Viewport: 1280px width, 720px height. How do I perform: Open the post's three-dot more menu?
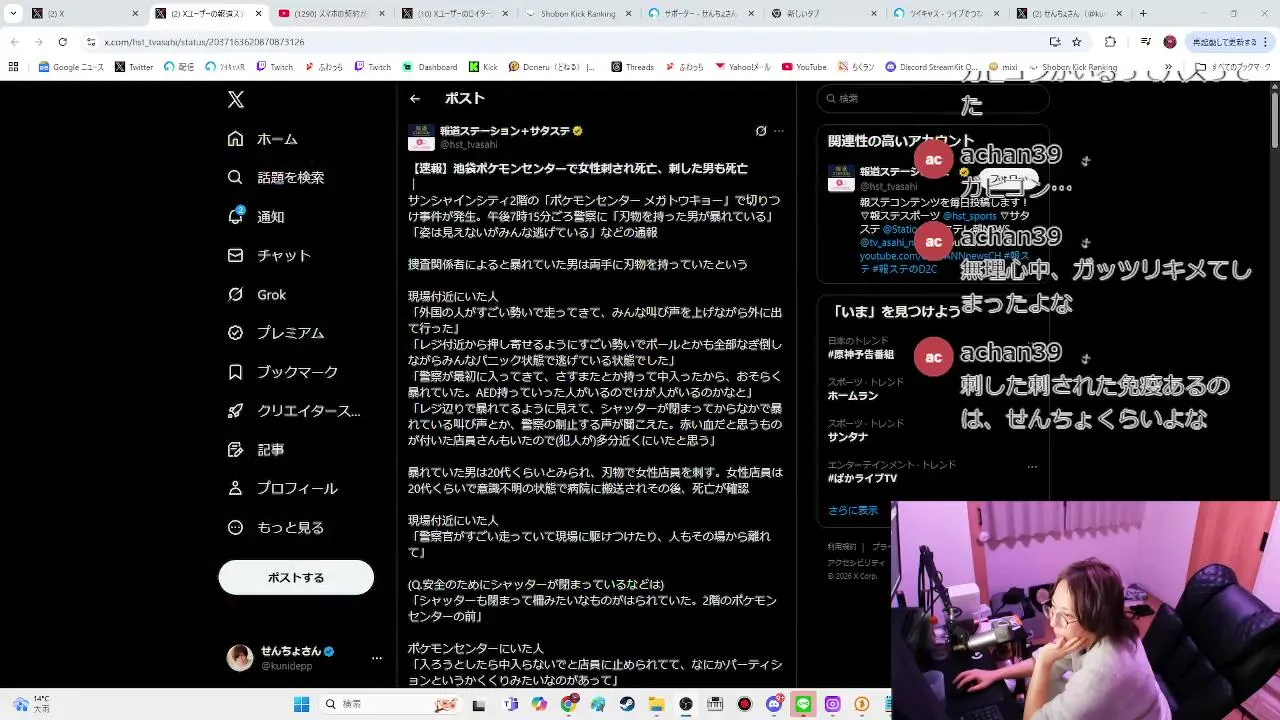(x=779, y=131)
